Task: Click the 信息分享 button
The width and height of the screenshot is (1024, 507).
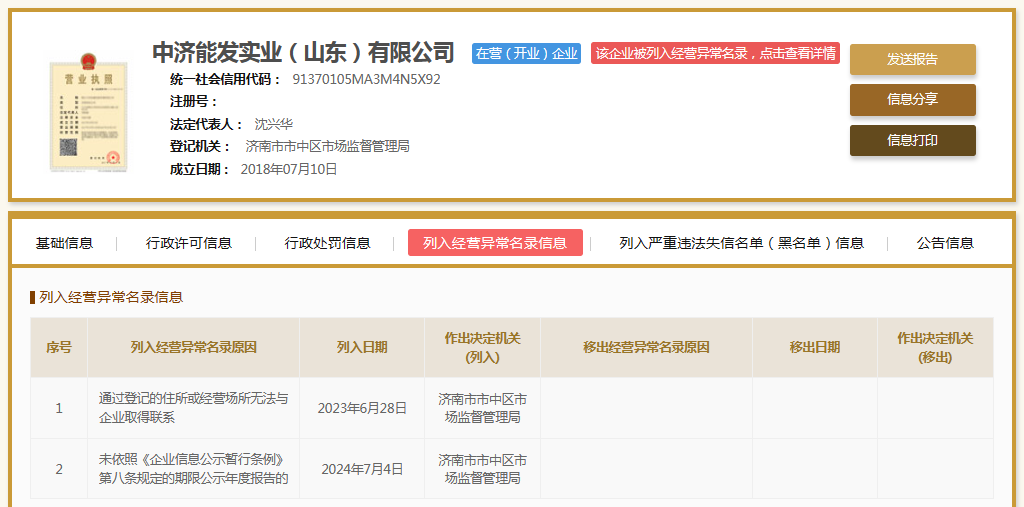Action: point(912,99)
